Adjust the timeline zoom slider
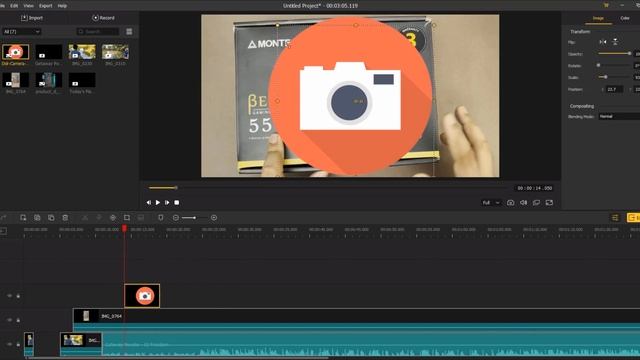 click(x=194, y=218)
